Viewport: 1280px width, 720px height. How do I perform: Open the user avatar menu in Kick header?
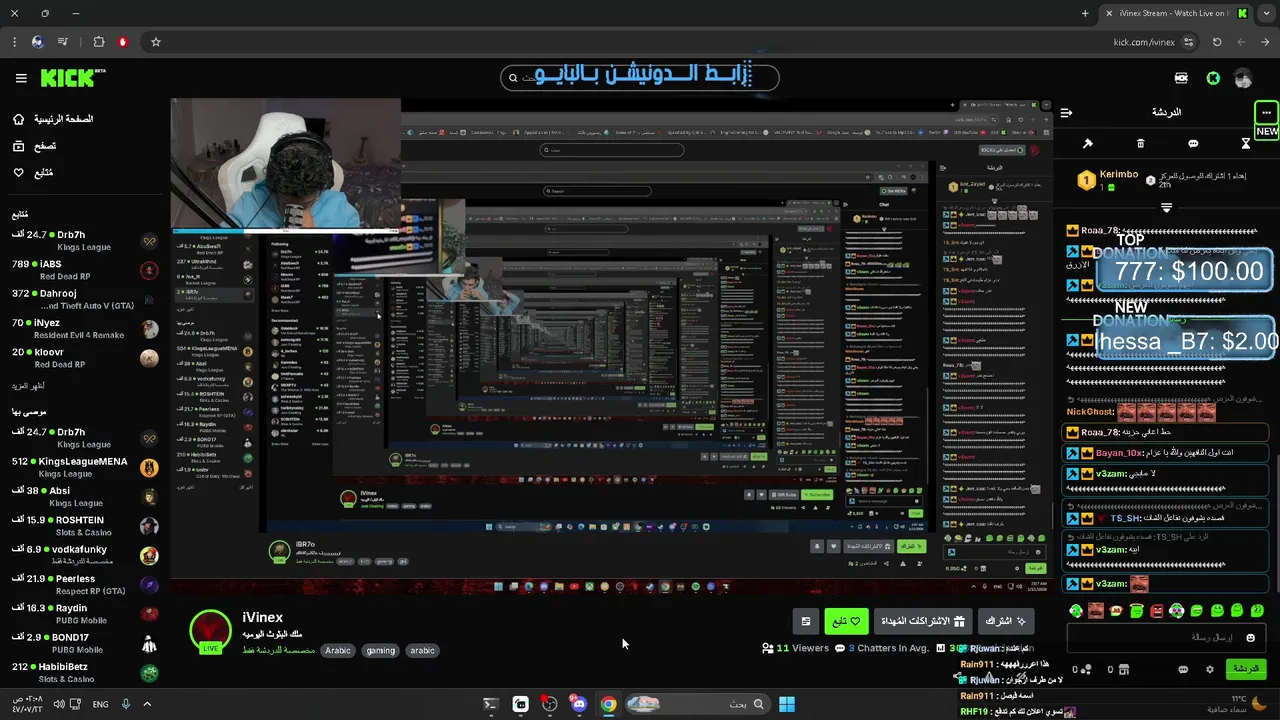coord(1243,78)
